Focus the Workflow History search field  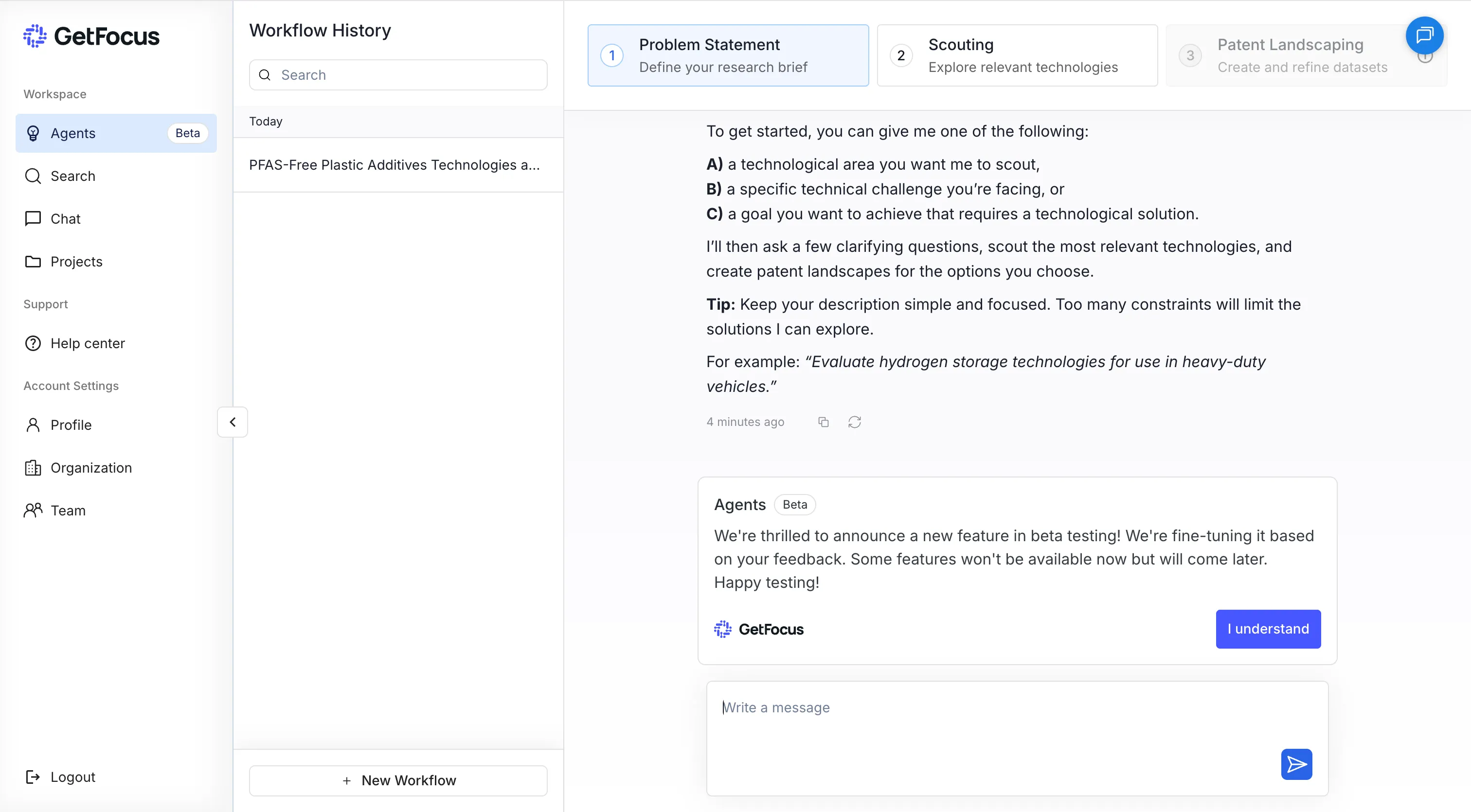tap(398, 75)
